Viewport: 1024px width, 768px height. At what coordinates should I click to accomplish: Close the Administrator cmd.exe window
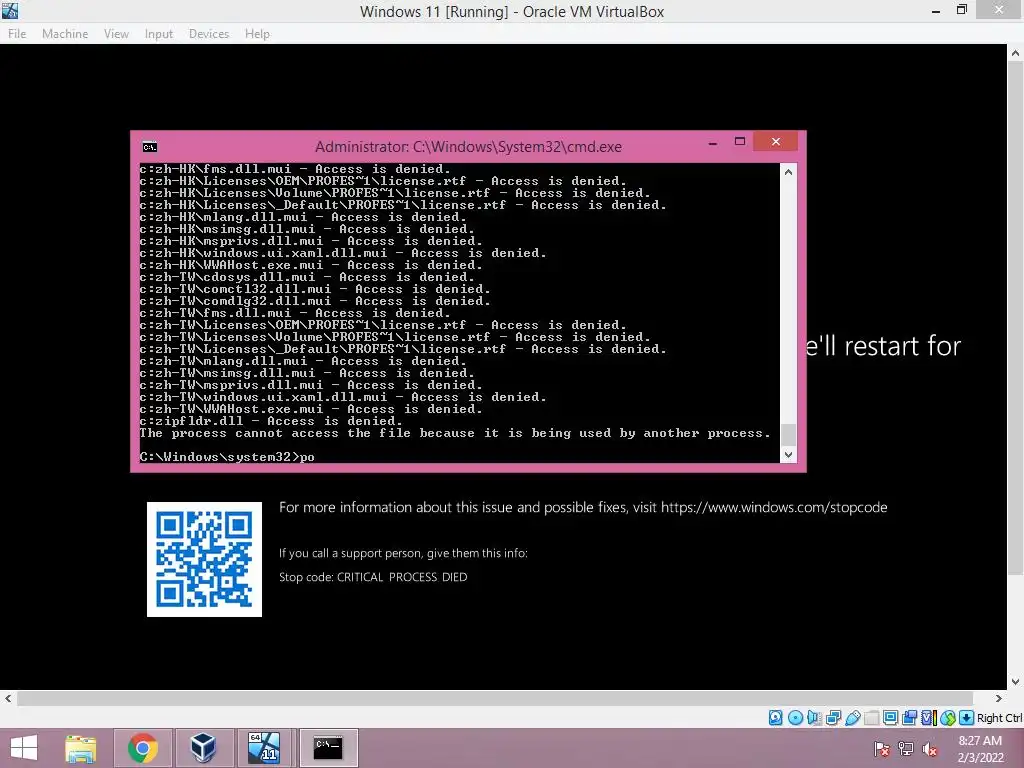(775, 142)
